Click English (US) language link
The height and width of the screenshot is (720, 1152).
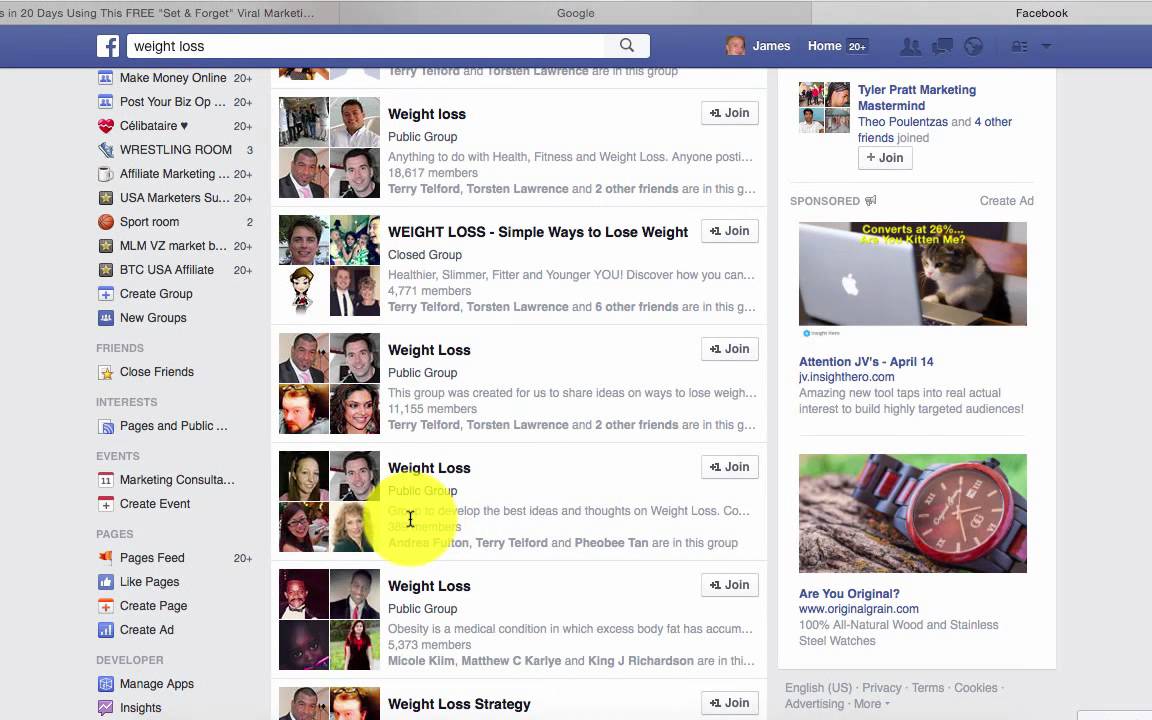coord(818,688)
